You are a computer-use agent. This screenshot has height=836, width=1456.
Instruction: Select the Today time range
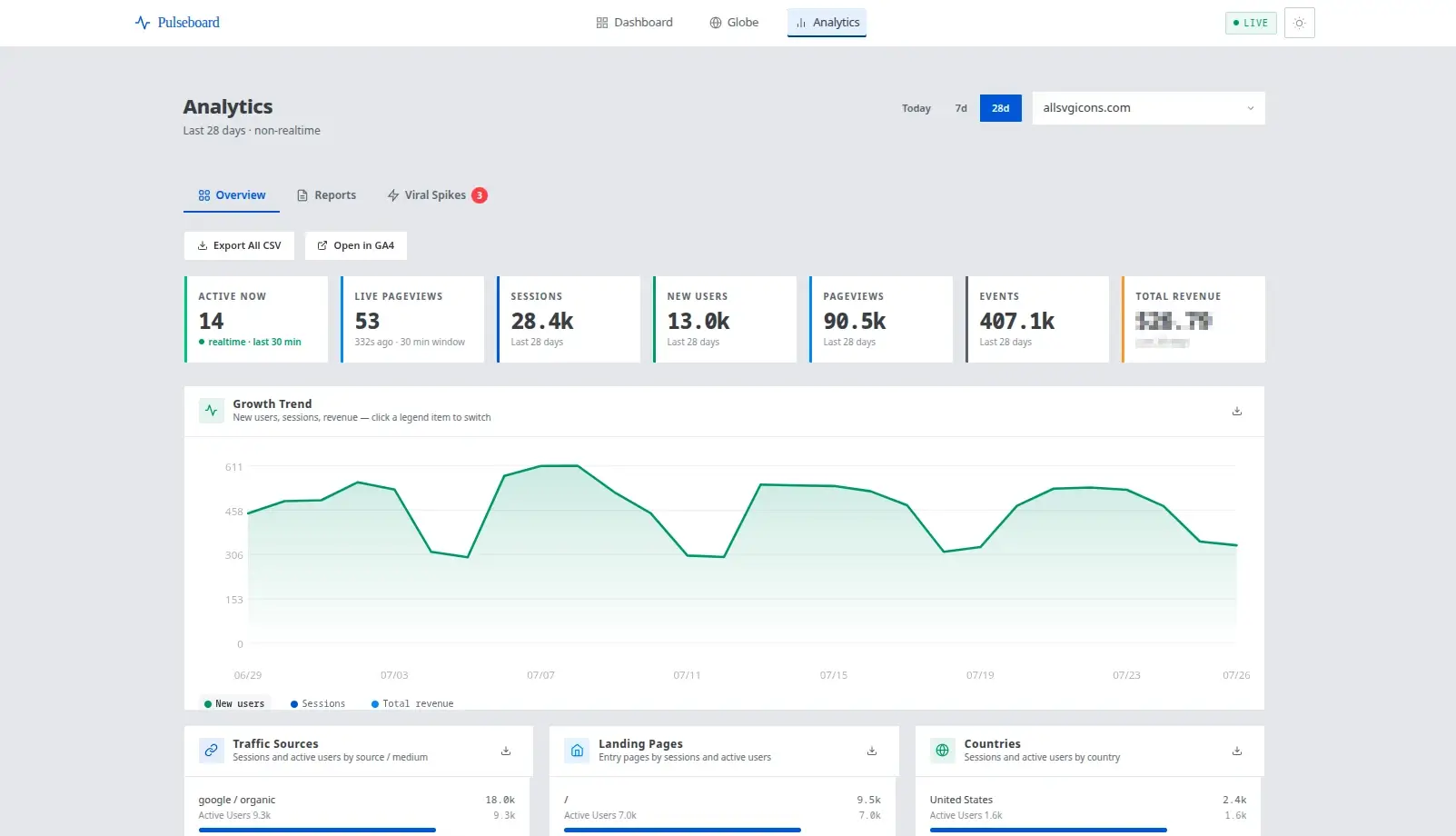(x=916, y=108)
